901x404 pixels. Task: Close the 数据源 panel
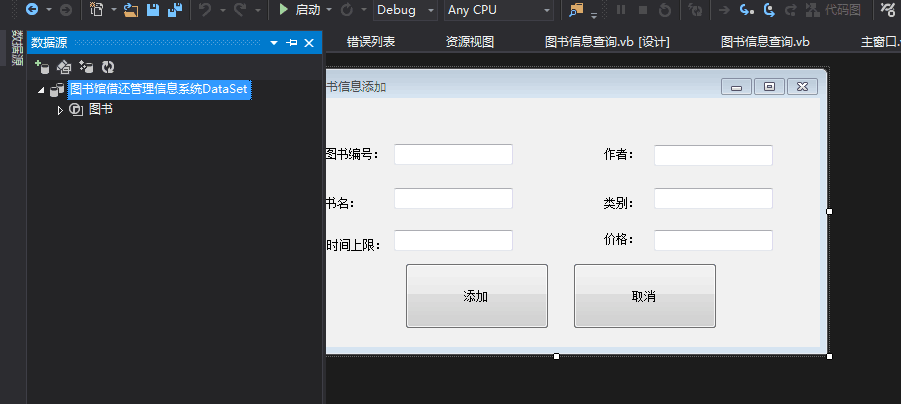(309, 43)
